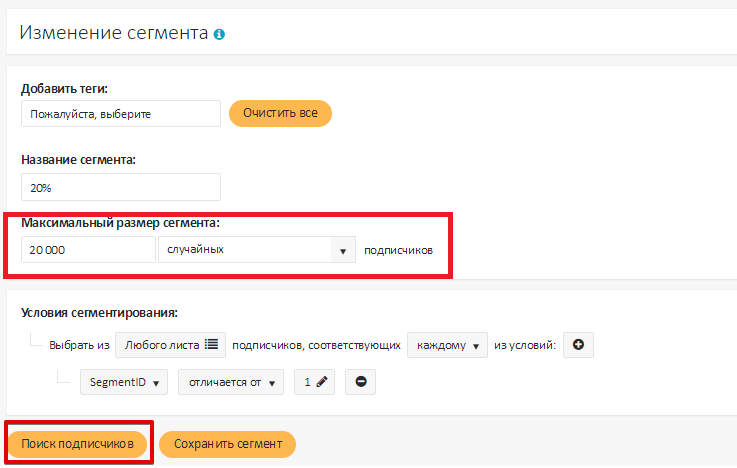
Task: Click the info icon beside the heading
Action: [220, 34]
